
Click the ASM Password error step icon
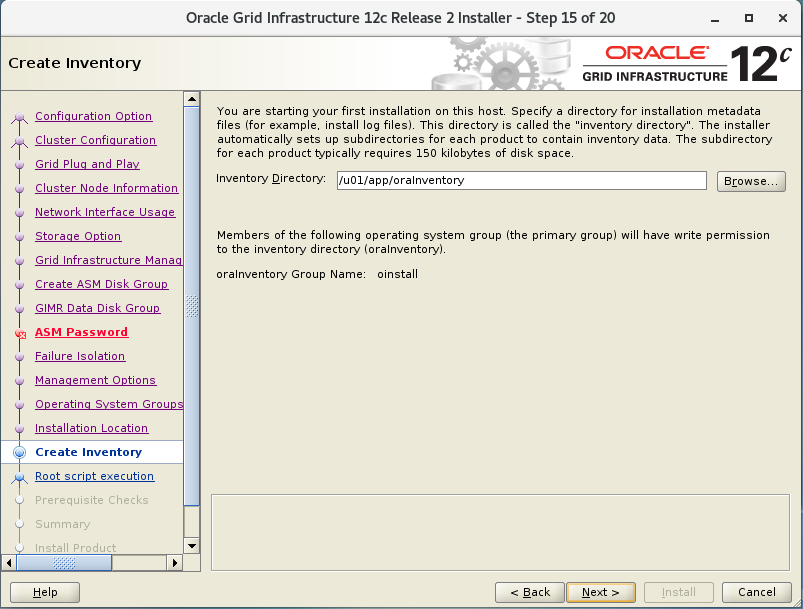(20, 333)
